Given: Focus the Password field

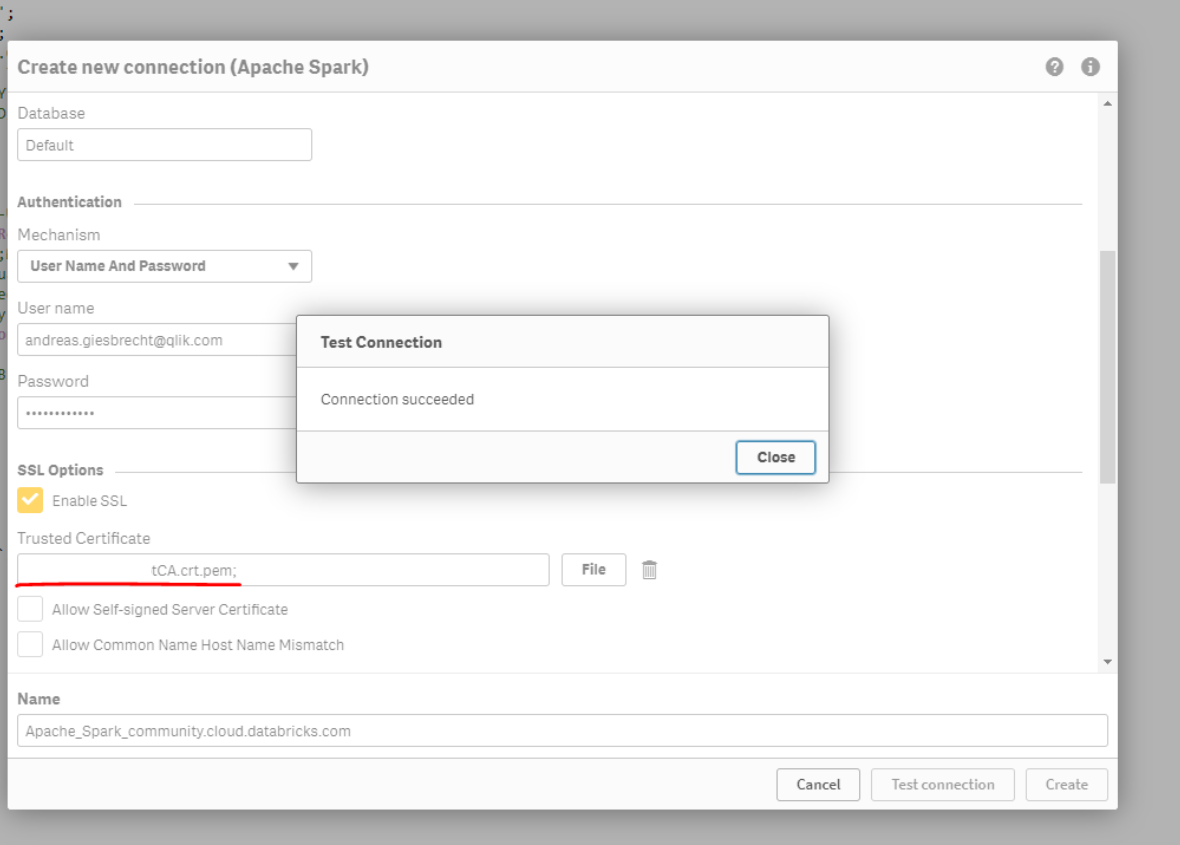Looking at the screenshot, I should (157, 413).
